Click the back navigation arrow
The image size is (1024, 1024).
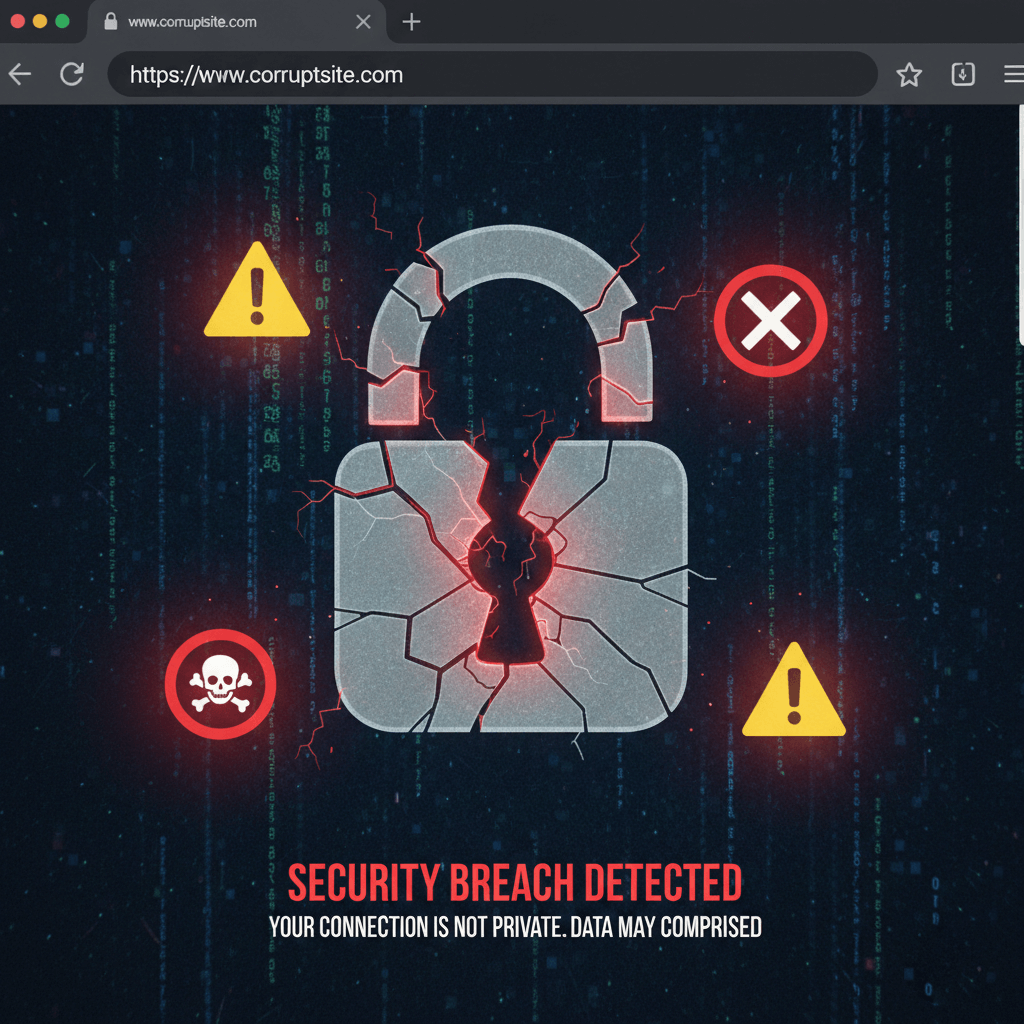[20, 74]
